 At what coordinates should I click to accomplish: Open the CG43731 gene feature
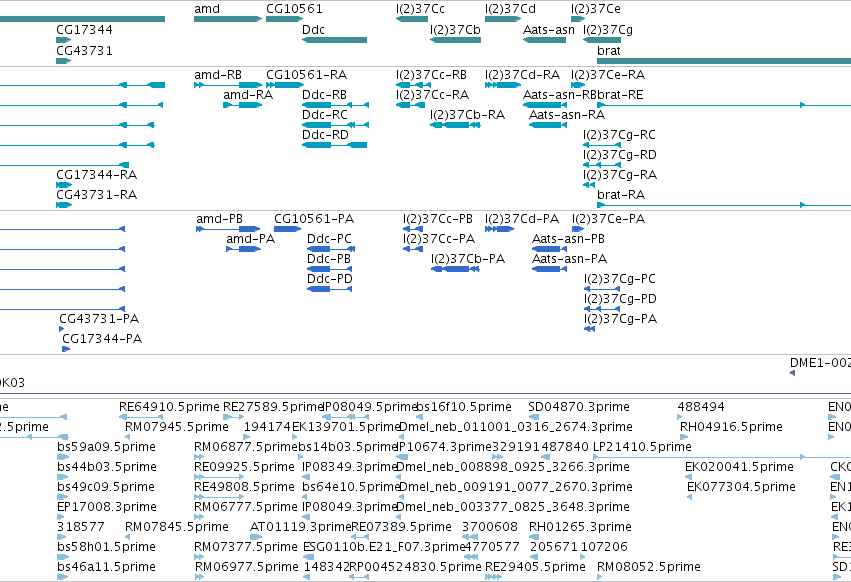[63, 61]
